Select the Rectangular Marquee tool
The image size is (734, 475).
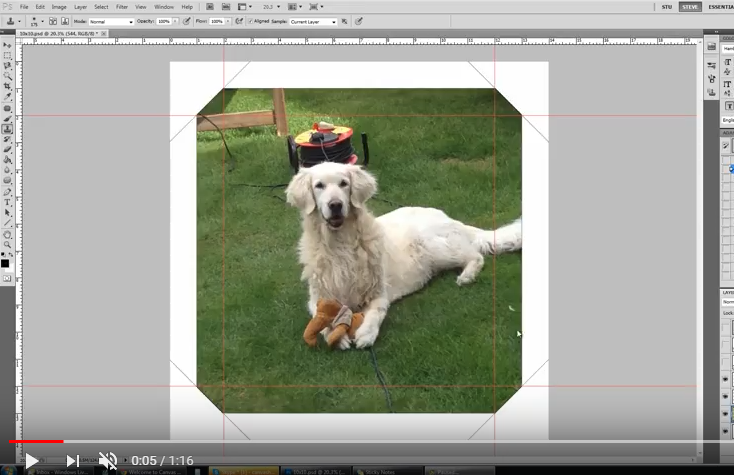pos(7,55)
